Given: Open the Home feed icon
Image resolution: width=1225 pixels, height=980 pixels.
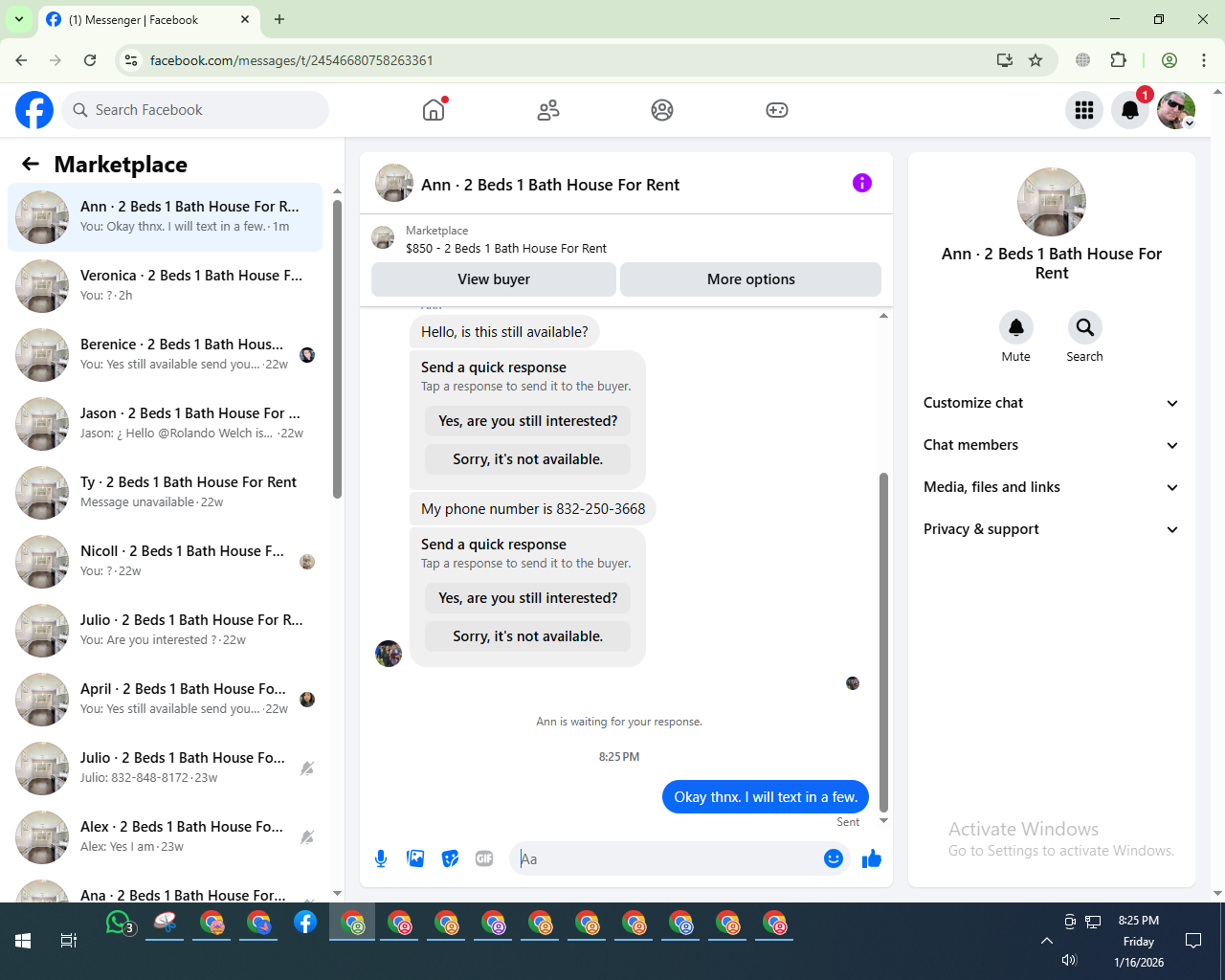Looking at the screenshot, I should point(434,110).
